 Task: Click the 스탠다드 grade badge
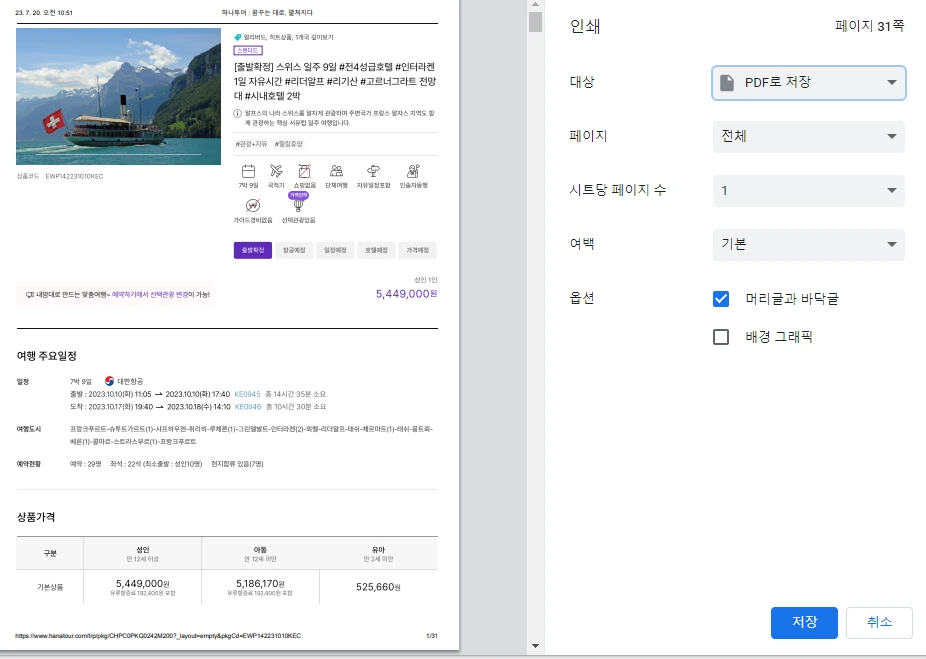point(248,51)
